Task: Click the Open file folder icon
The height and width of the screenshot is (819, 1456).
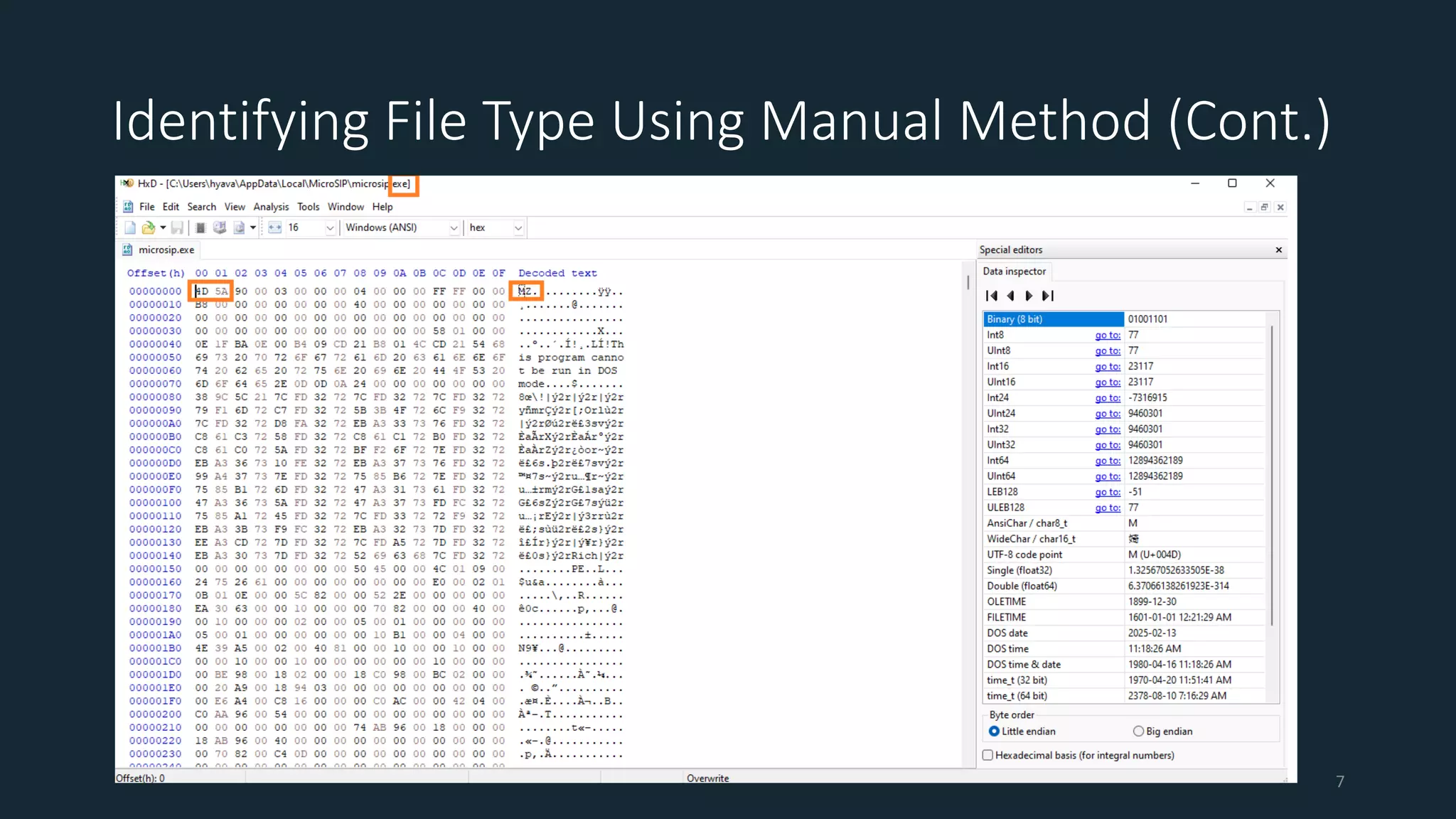Action: coord(148,227)
